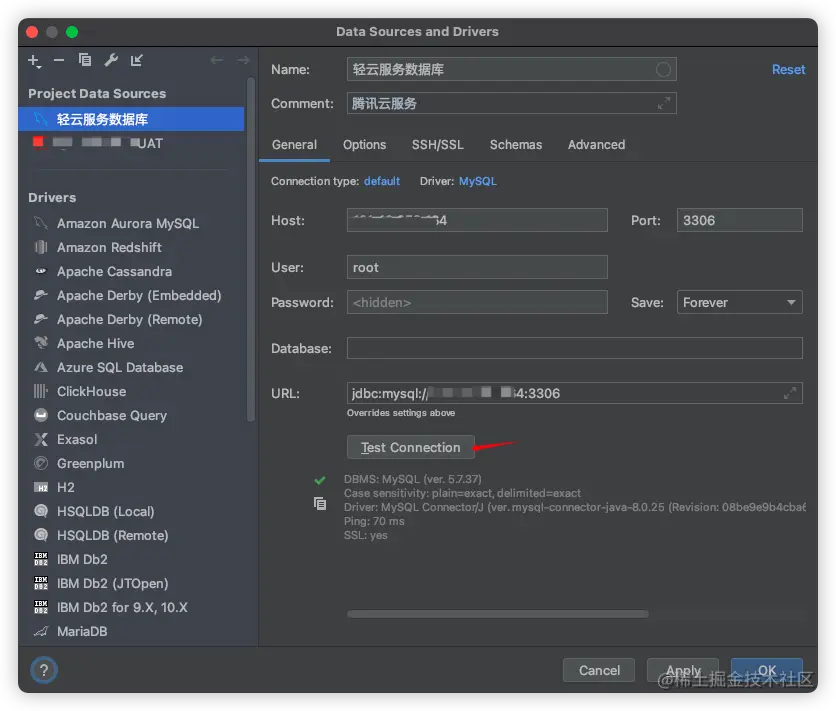Go forward with right arrow in sidebar toolbar
The image size is (836, 711).
click(243, 60)
